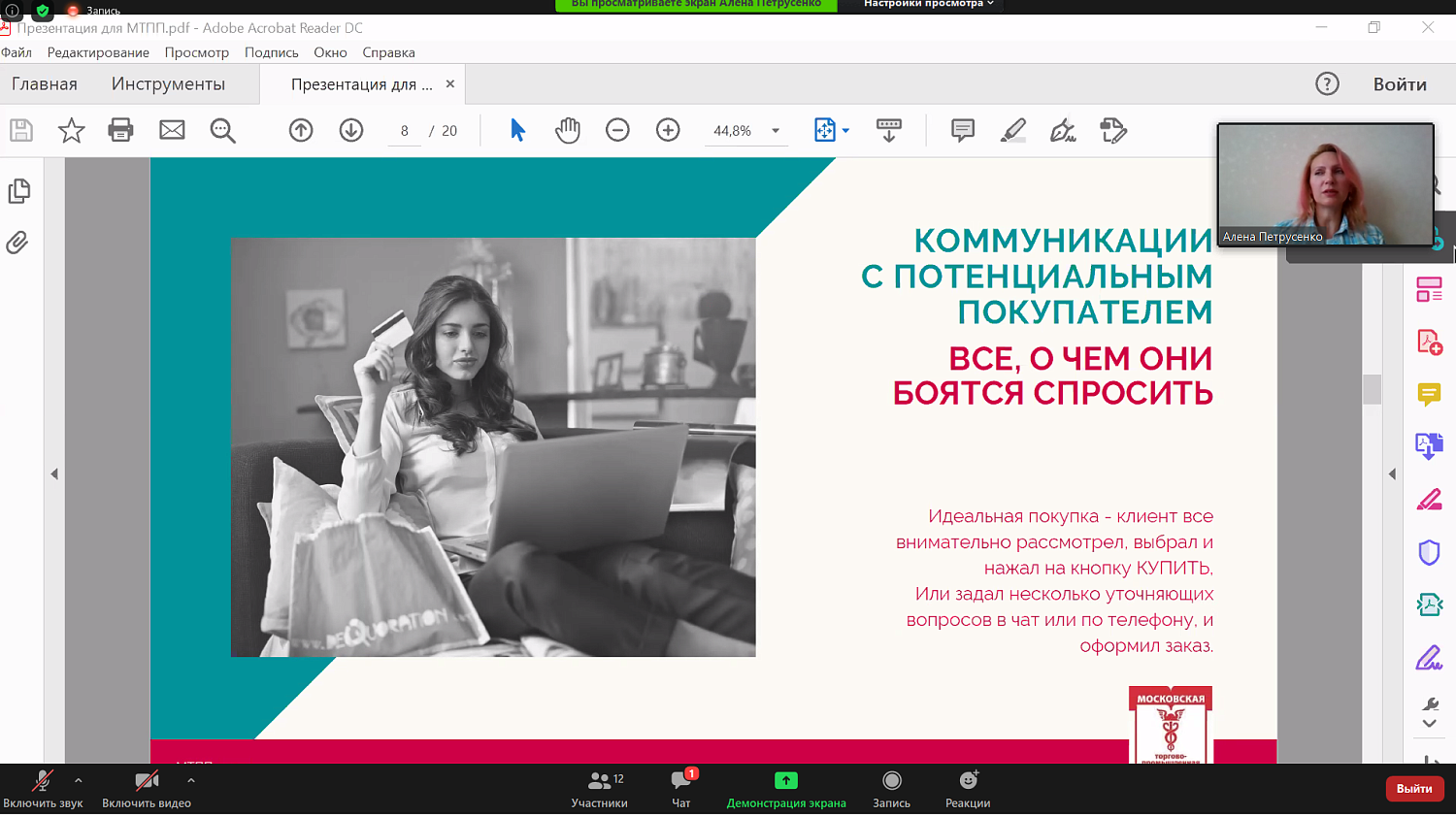Viewport: 1456px width, 817px height.
Task: Open Protect shield tool in right pane
Action: tap(1429, 552)
